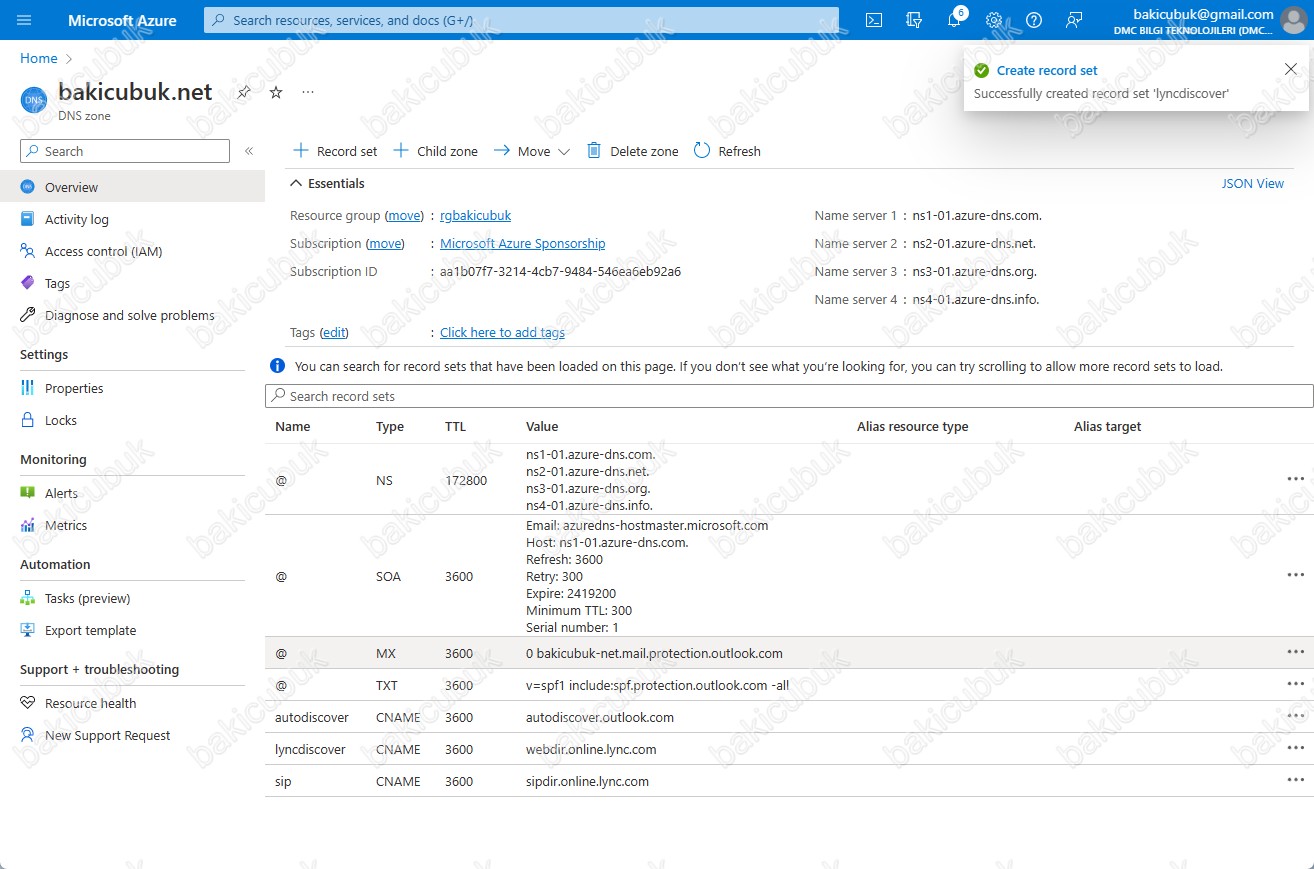
Task: Open context menu for autodiscover record row
Action: point(1296,716)
